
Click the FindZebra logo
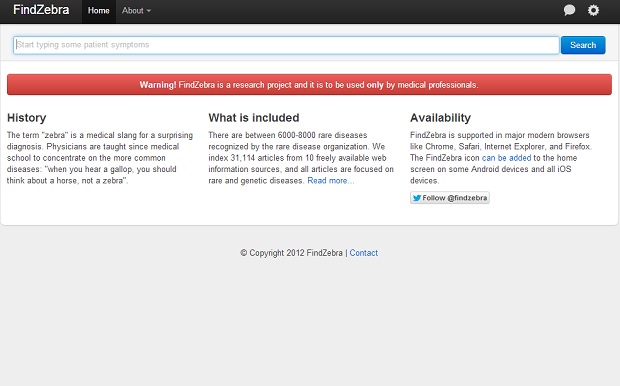pos(41,9)
